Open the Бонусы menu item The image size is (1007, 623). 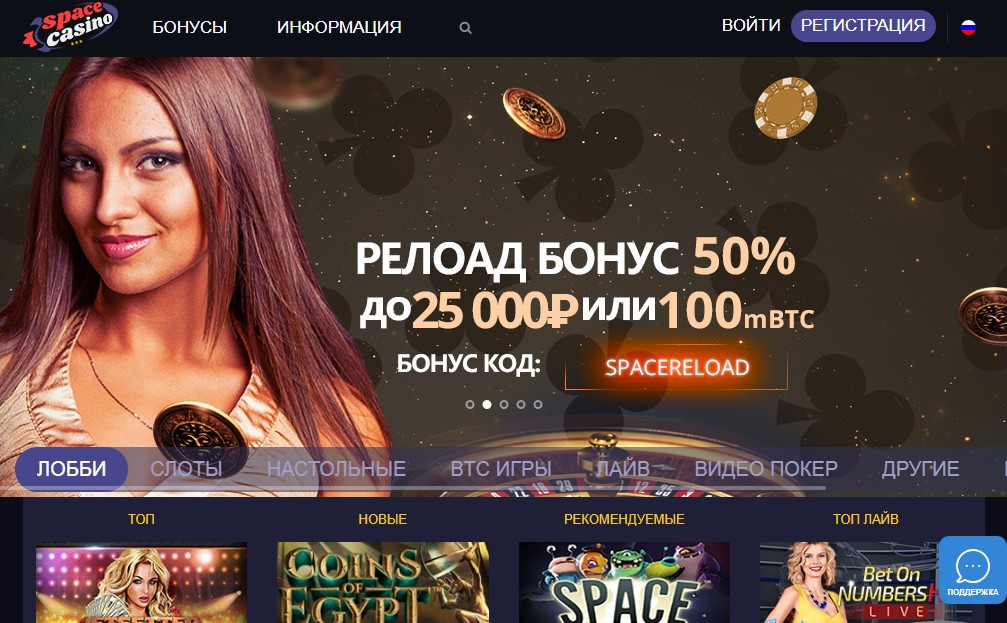[189, 27]
